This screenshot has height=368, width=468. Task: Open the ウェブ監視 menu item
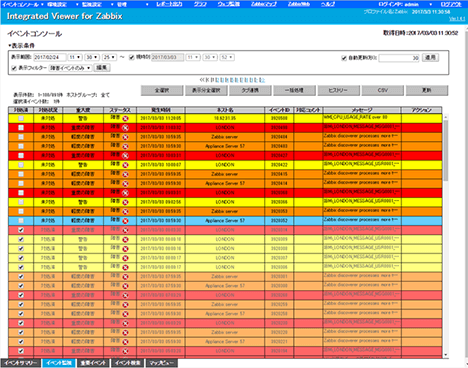pos(229,4)
